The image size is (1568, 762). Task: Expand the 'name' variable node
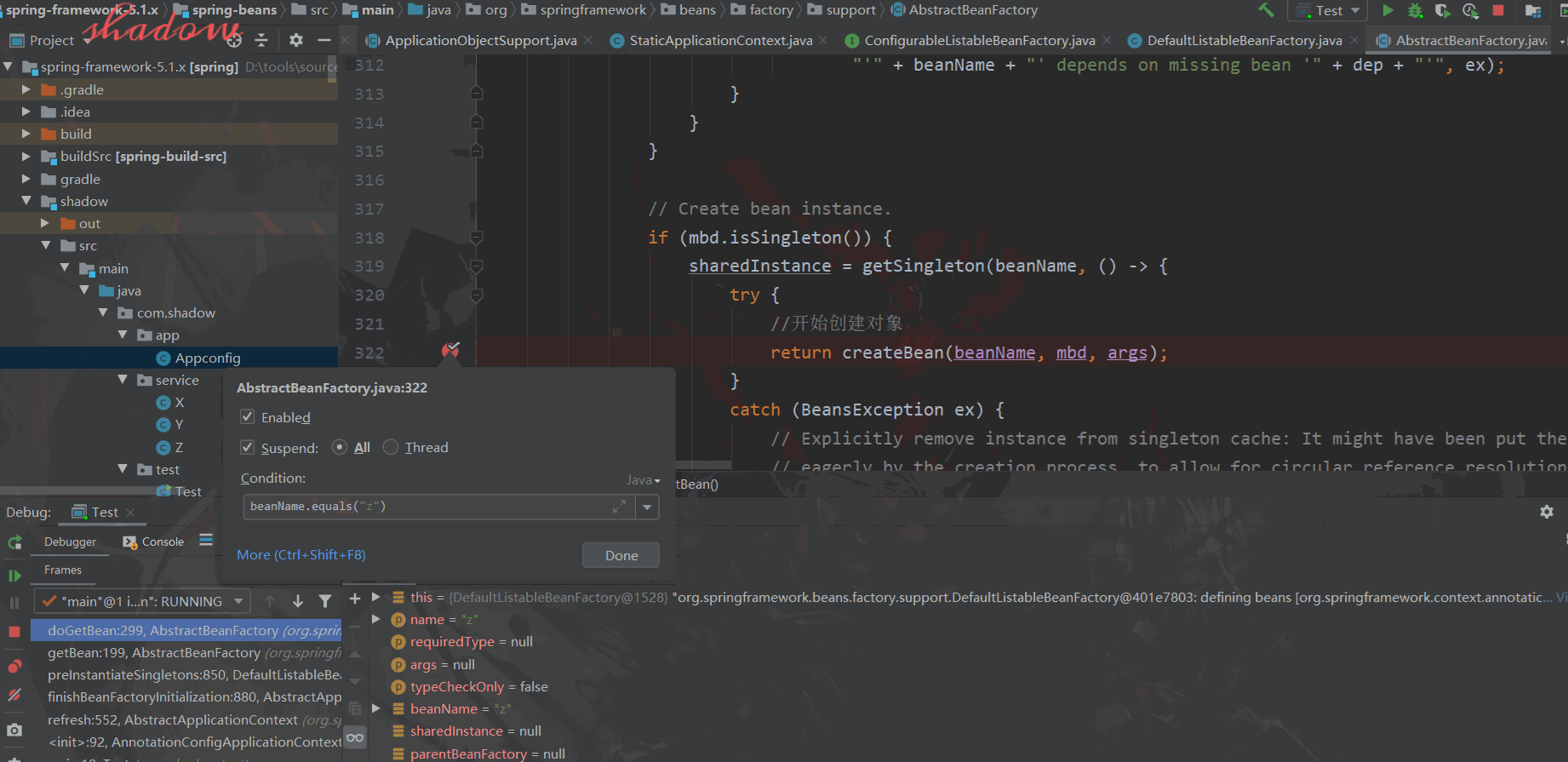[x=375, y=619]
